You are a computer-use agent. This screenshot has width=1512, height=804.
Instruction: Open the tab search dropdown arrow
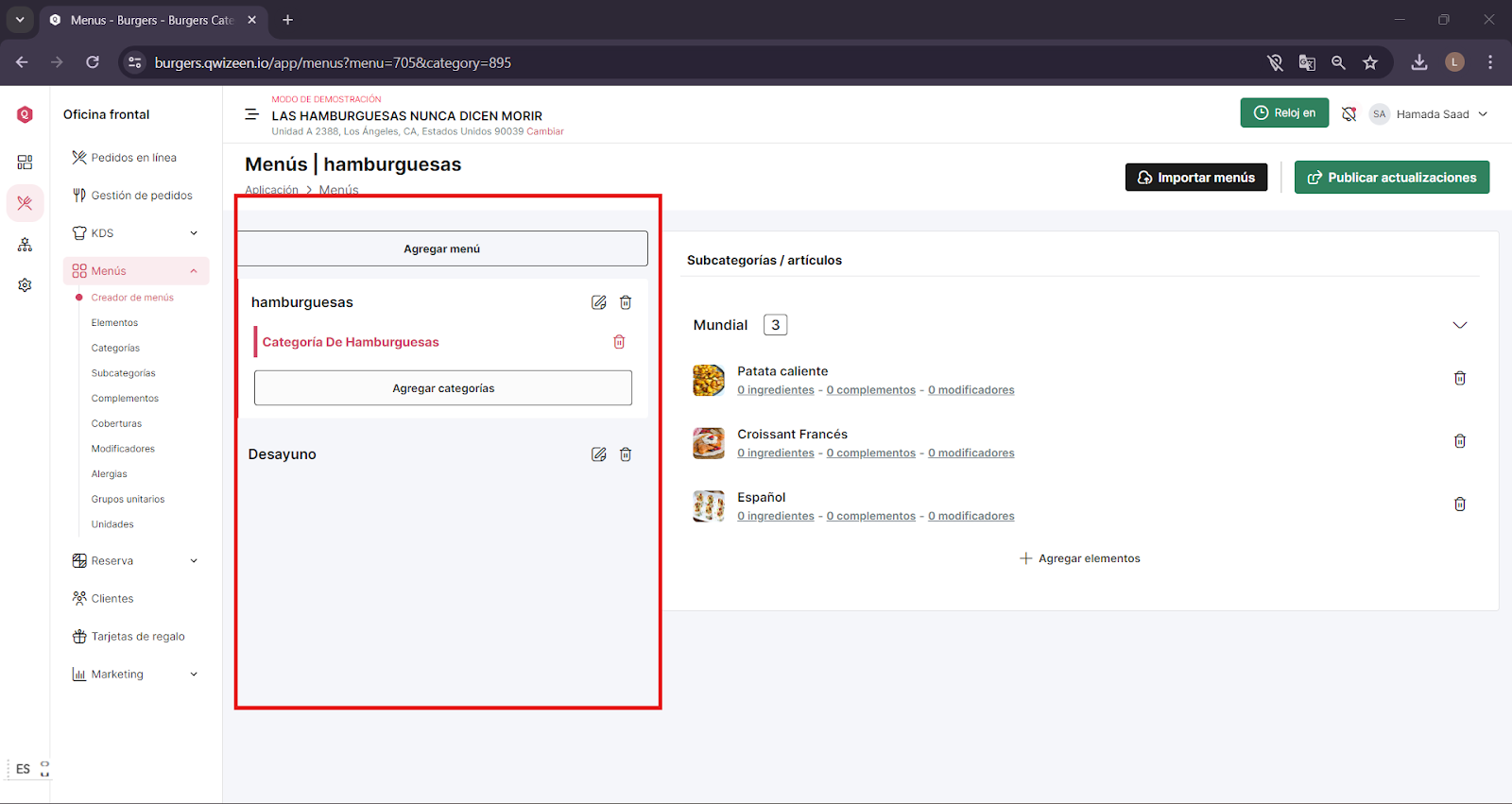pyautogui.click(x=20, y=20)
